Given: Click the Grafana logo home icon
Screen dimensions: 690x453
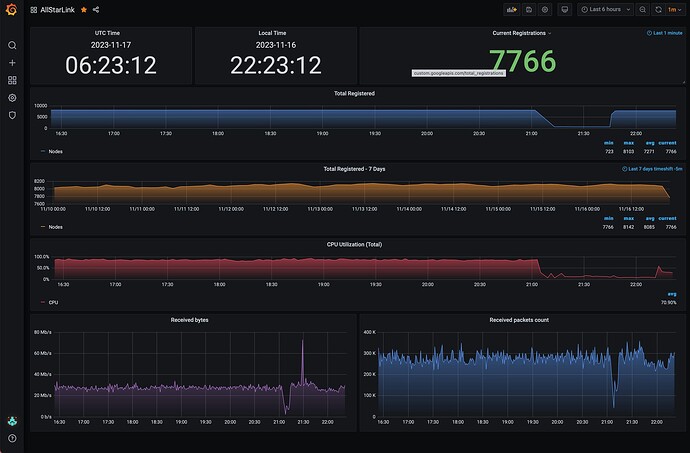Looking at the screenshot, I should (x=11, y=9).
